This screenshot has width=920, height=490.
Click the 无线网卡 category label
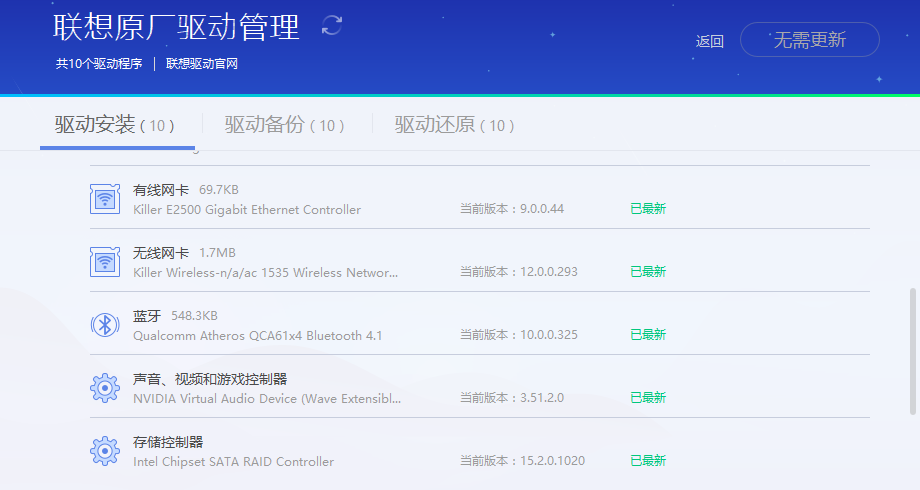tap(161, 253)
